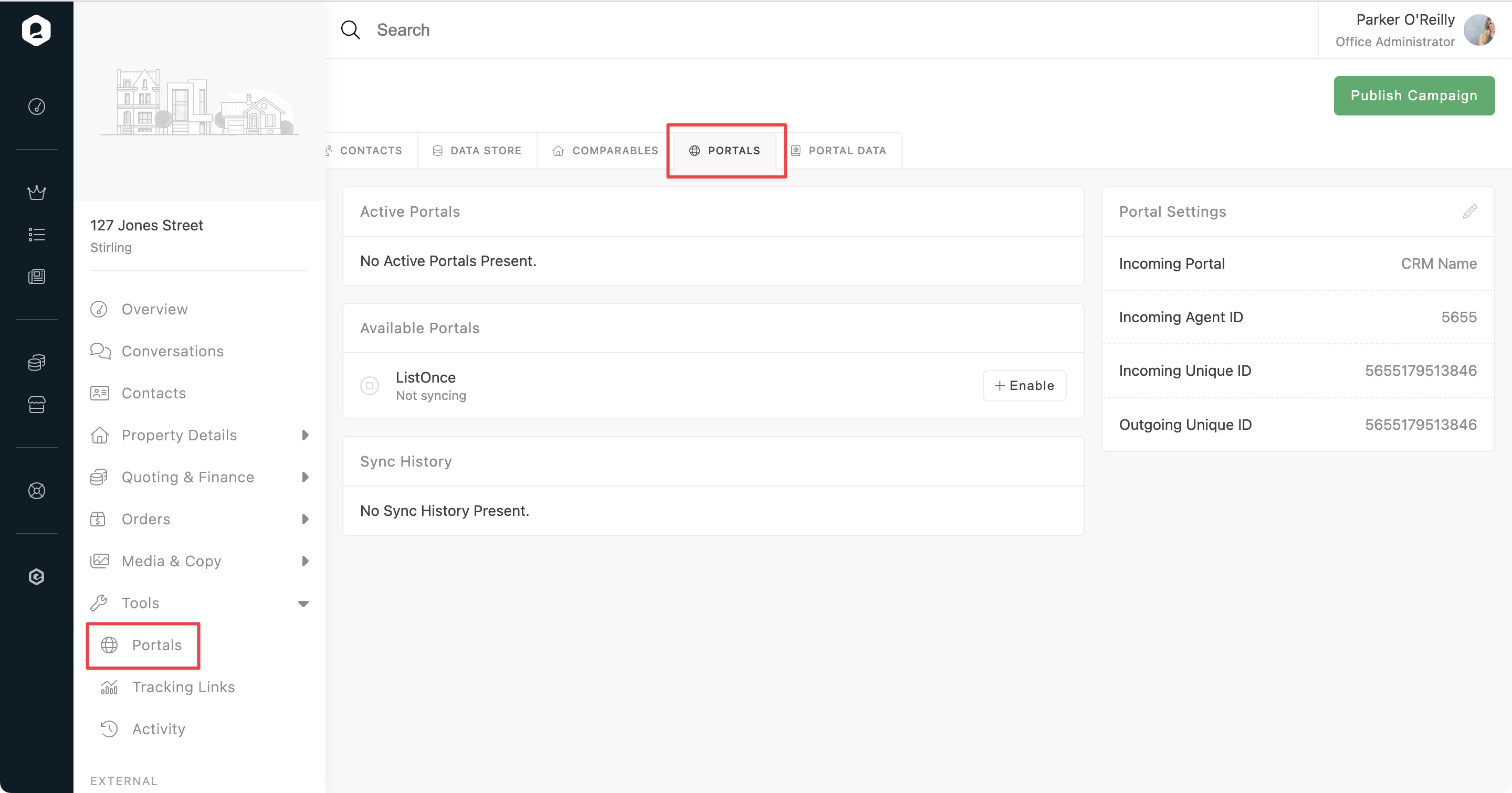Open the list icon in the dark sidebar
This screenshot has width=1512, height=793.
tap(36, 235)
